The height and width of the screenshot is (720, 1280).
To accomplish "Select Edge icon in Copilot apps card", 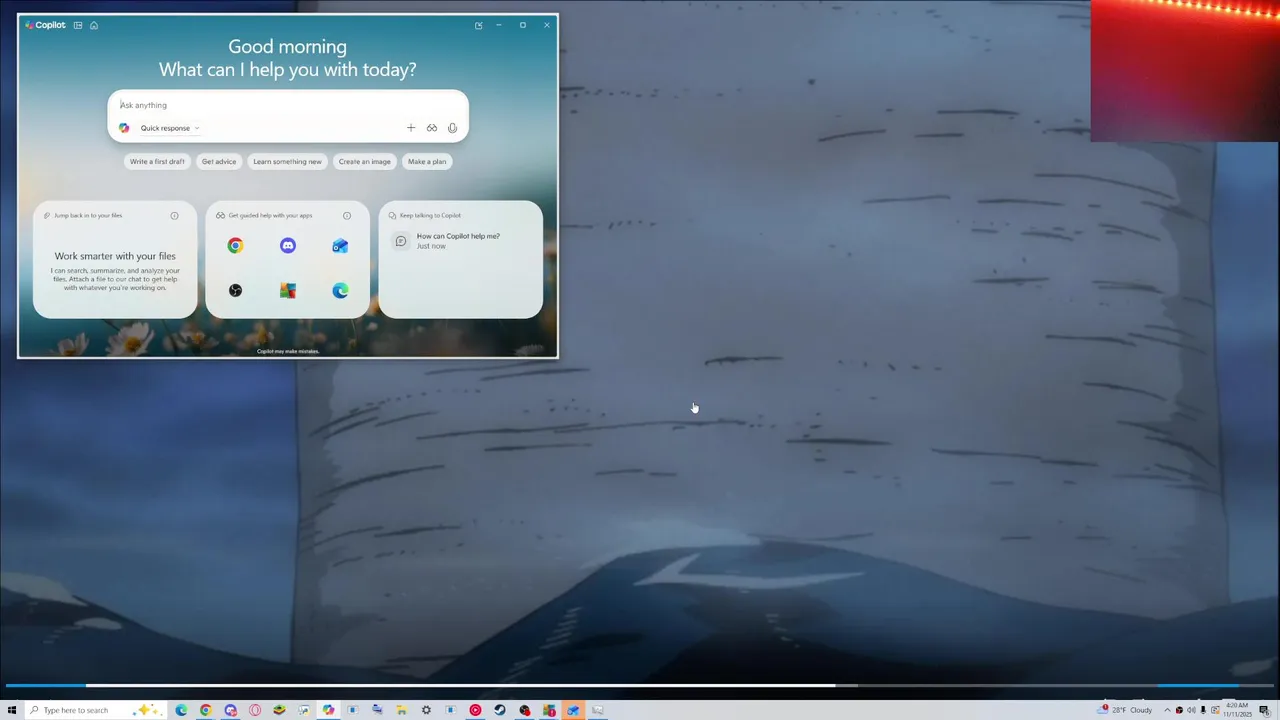I will coord(340,291).
